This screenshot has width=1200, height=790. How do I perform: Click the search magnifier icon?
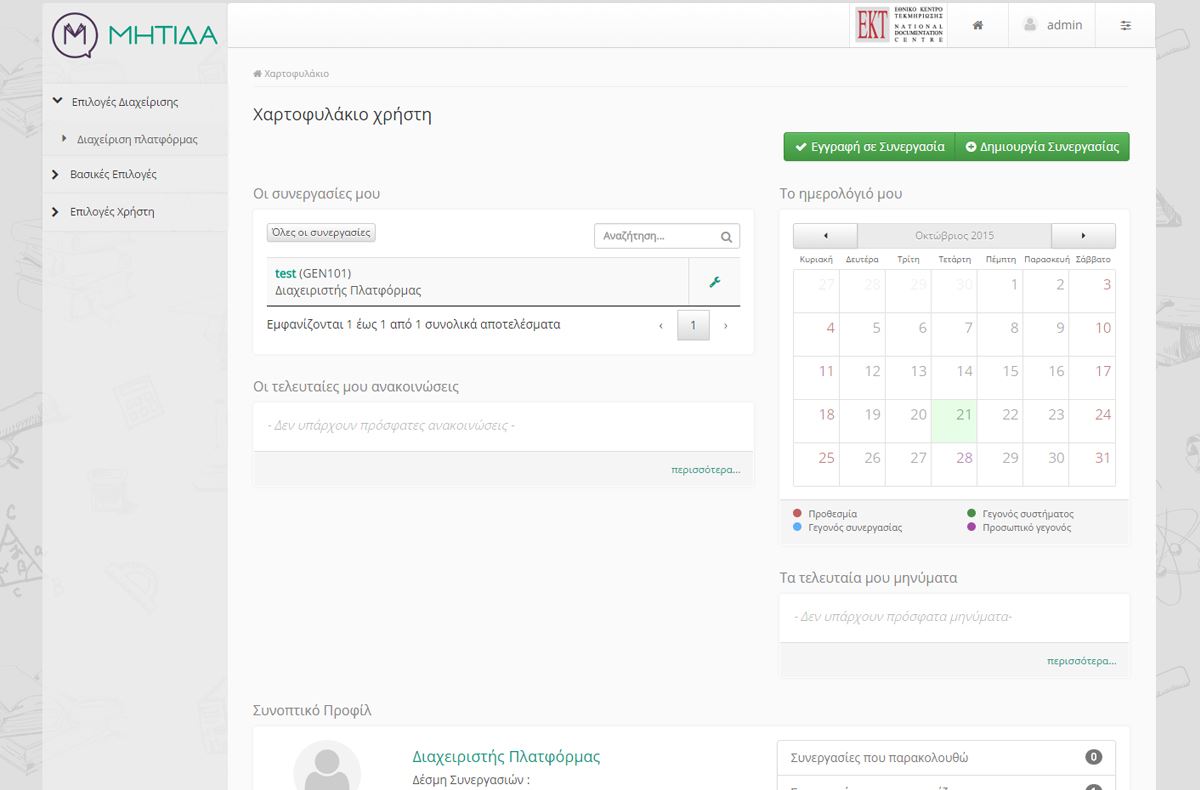pyautogui.click(x=726, y=237)
